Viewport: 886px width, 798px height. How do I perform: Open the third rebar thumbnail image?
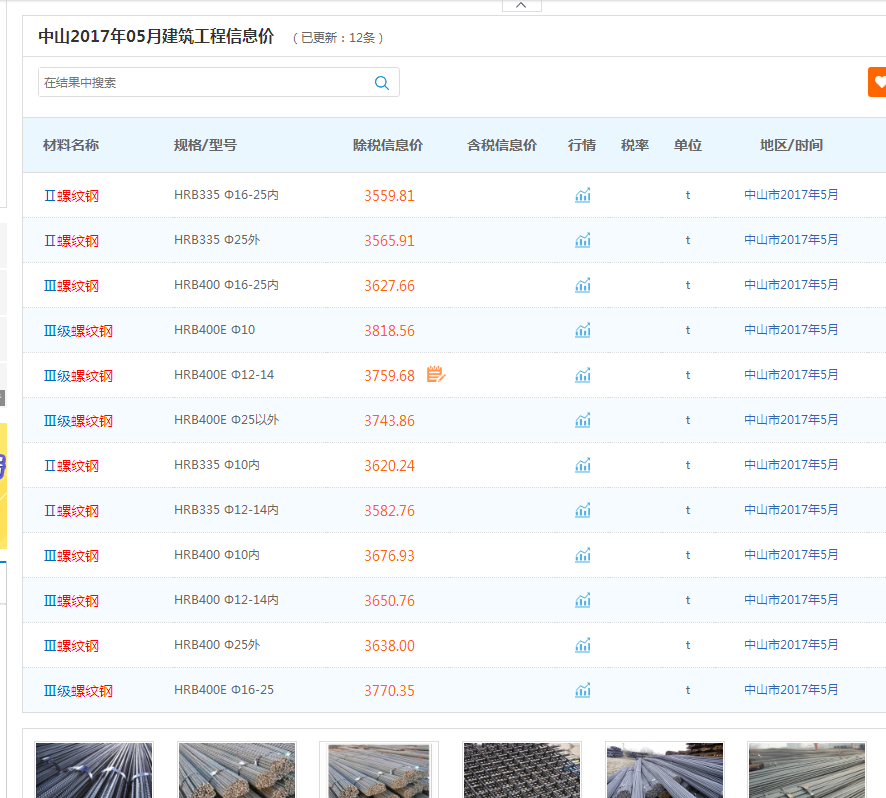[379, 770]
